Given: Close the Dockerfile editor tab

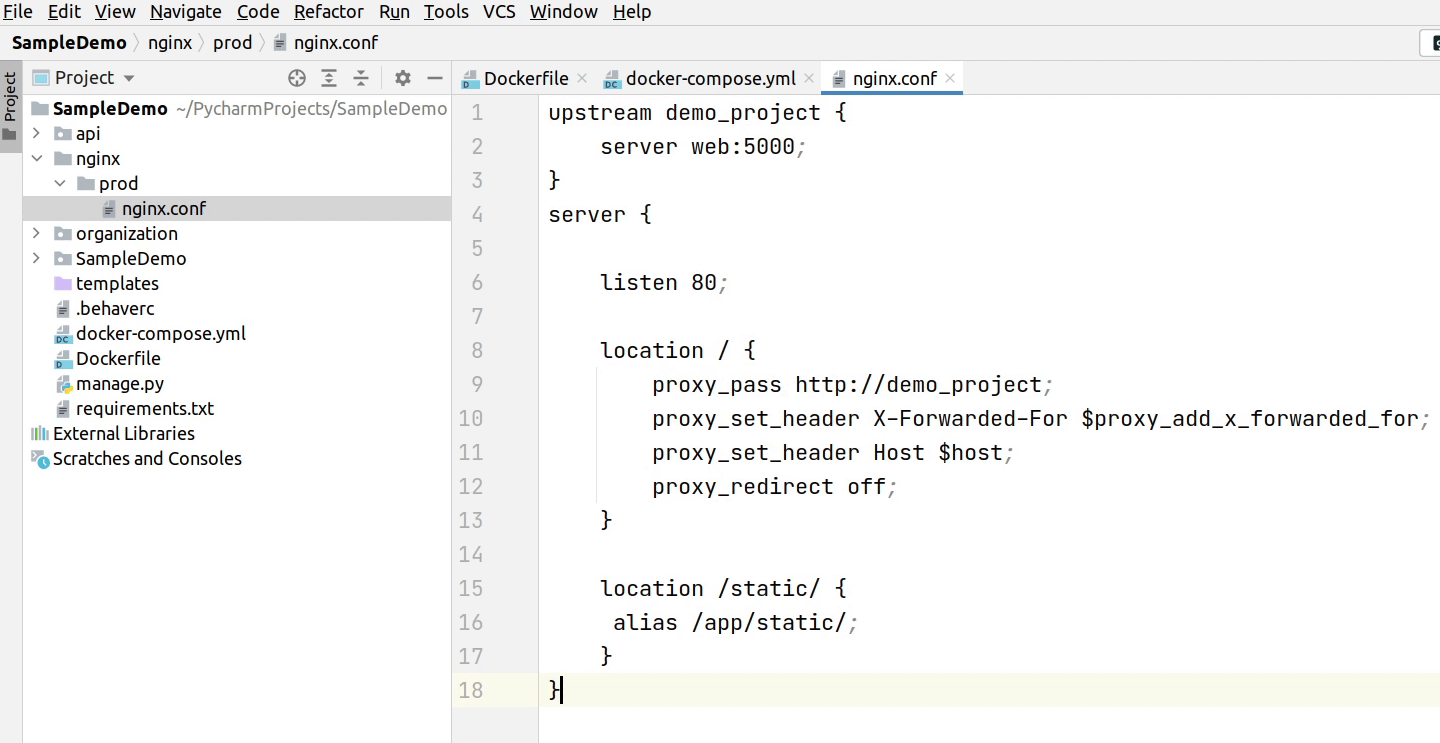Looking at the screenshot, I should point(584,78).
